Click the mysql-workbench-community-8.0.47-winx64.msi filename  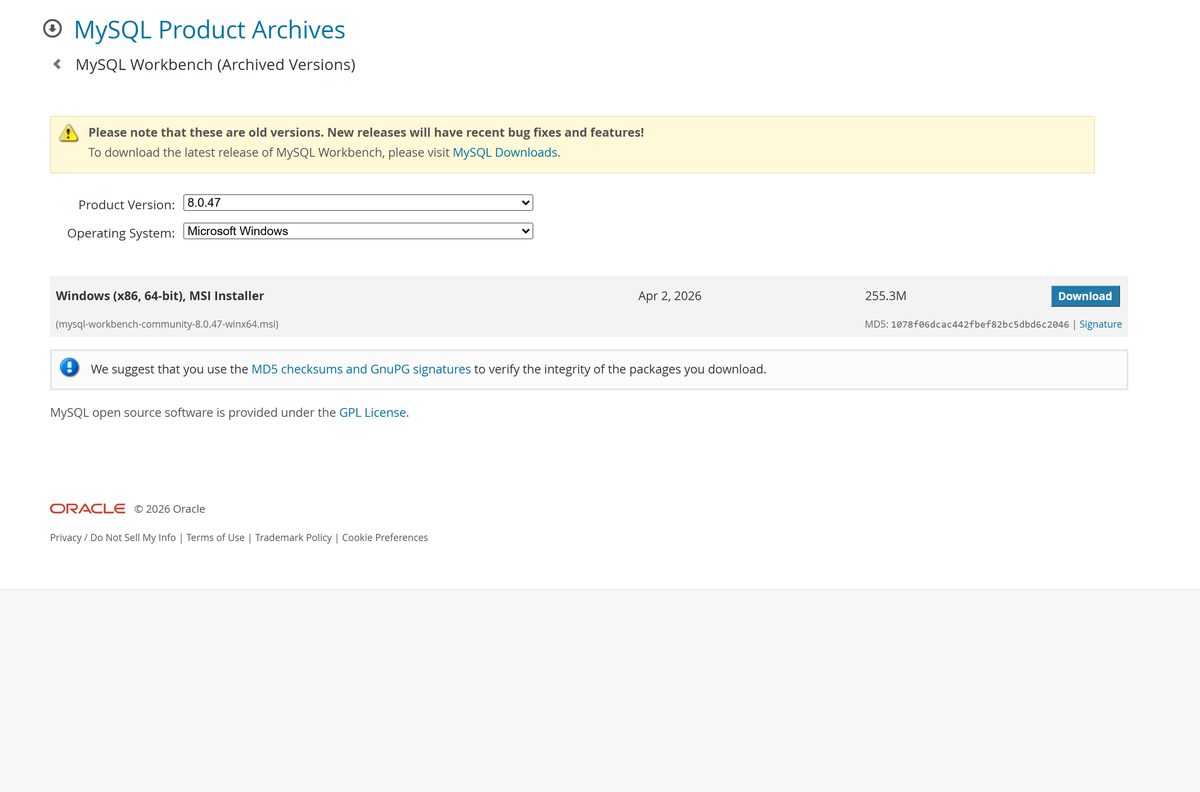(x=167, y=324)
